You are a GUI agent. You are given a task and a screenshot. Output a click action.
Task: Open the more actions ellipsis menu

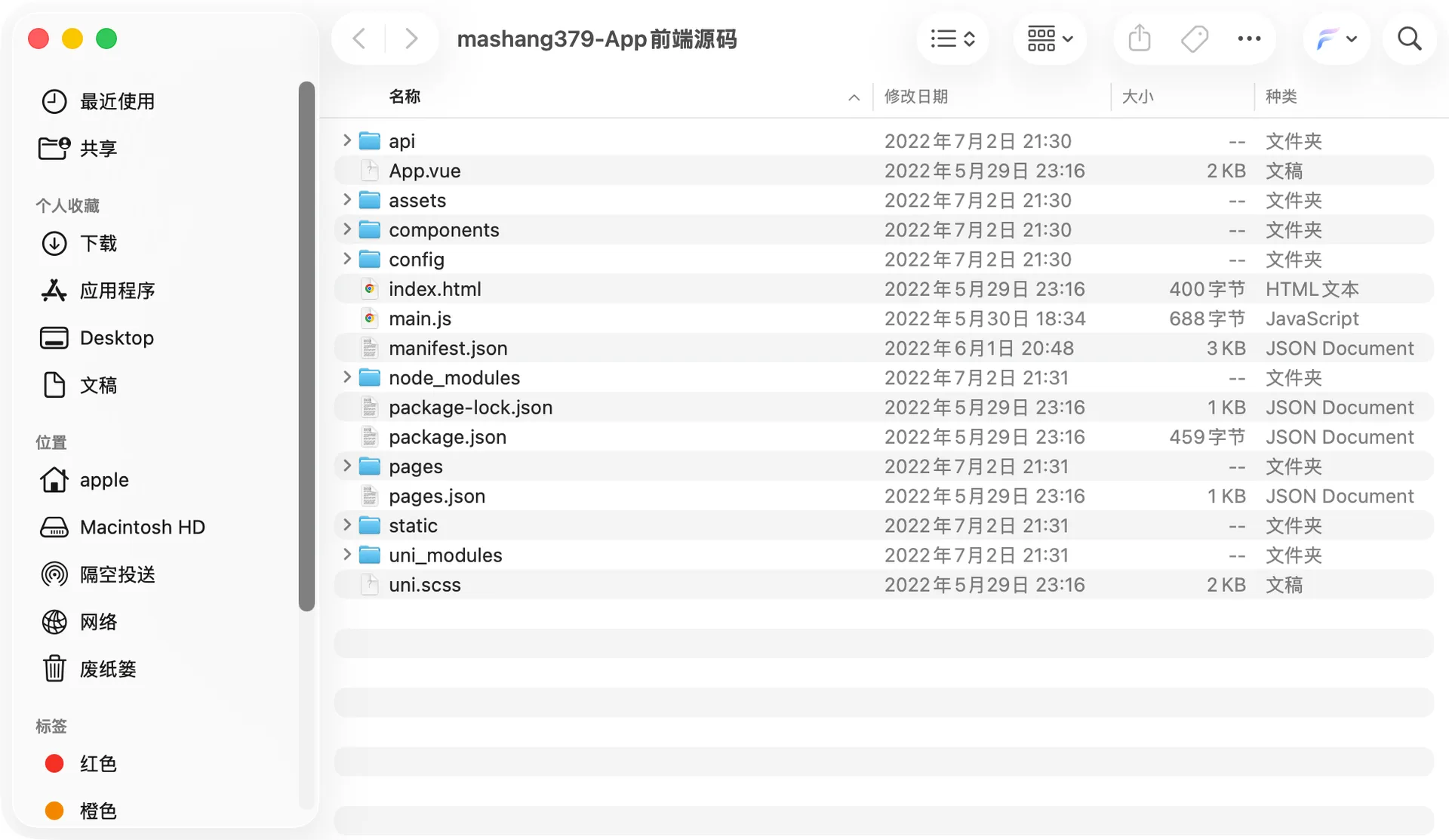click(1249, 38)
